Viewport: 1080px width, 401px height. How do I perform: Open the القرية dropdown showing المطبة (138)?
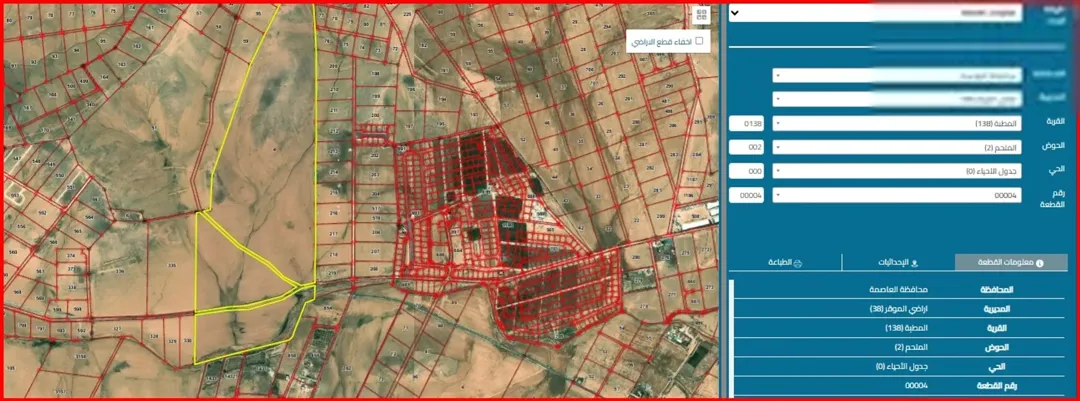[x=897, y=123]
